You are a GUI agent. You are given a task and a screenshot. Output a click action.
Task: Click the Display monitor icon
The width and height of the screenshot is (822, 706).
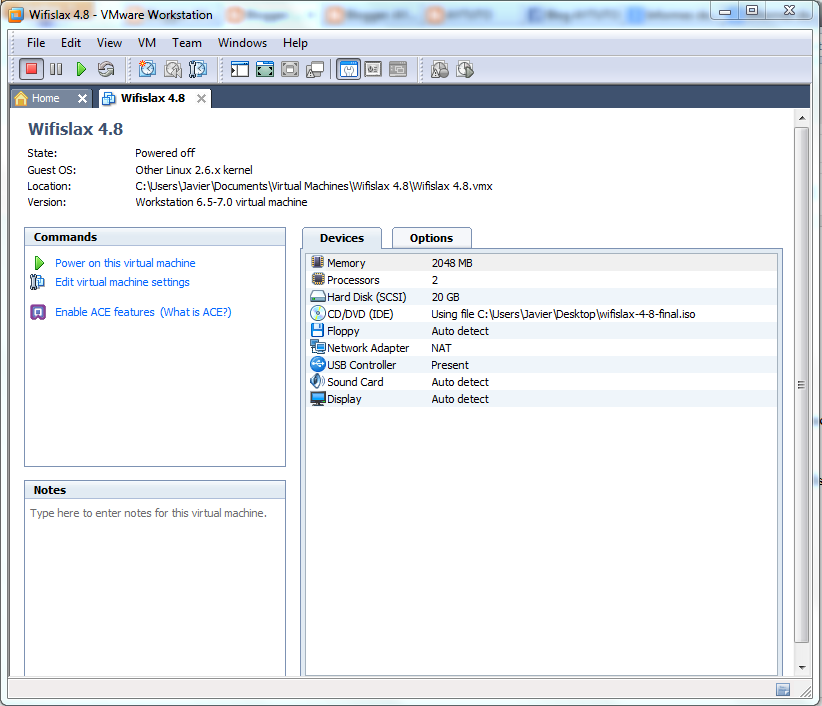point(318,398)
